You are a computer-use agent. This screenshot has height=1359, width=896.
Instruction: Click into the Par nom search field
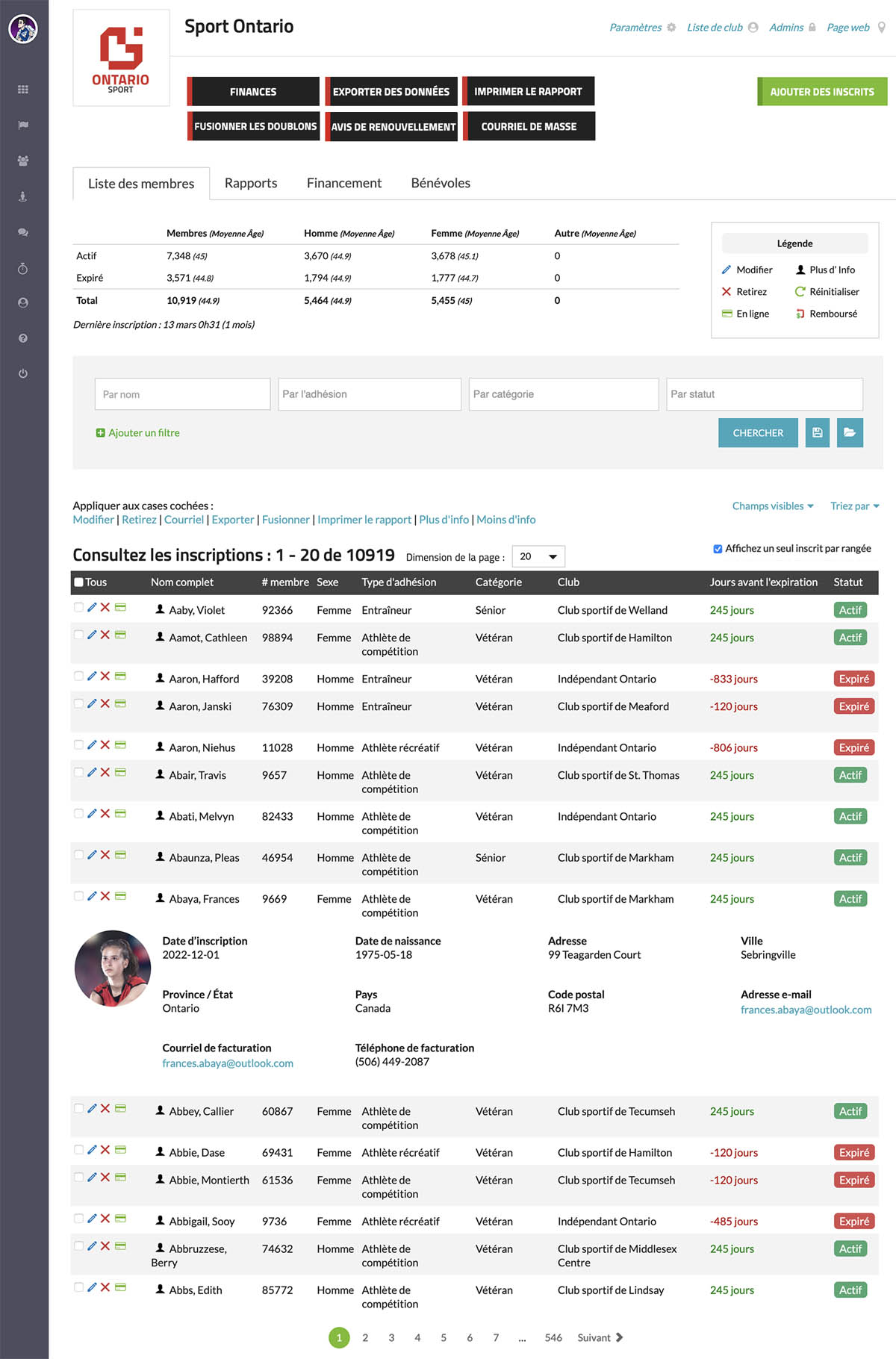pyautogui.click(x=182, y=394)
